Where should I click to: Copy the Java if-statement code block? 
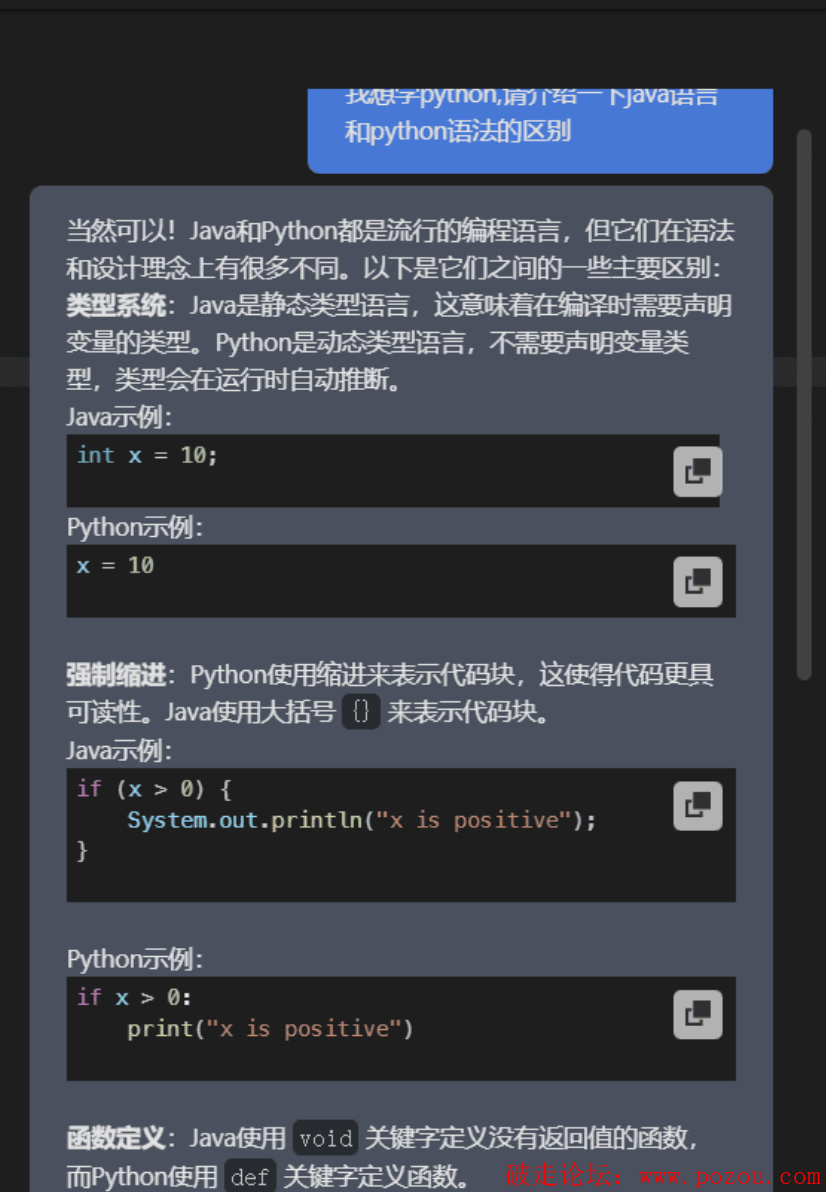(x=697, y=805)
